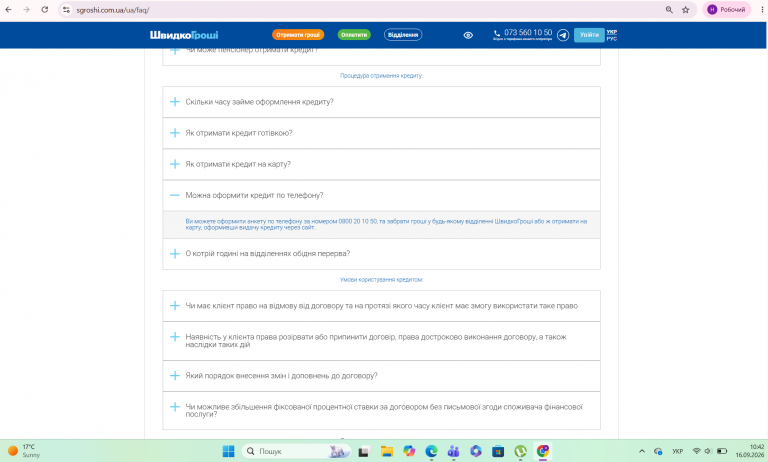Show hidden system tray icons

coord(642,451)
